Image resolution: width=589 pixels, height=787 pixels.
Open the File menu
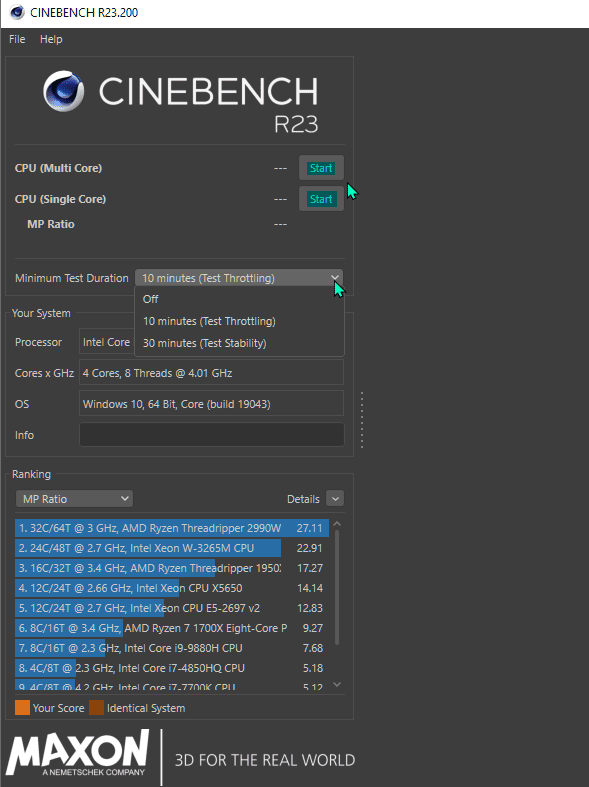coord(17,39)
